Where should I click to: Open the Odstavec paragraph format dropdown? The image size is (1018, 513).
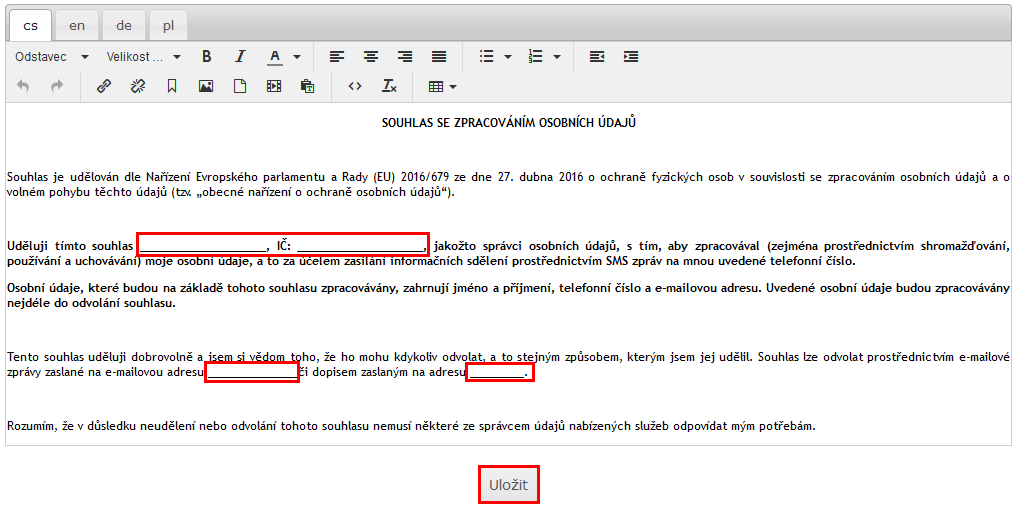(52, 57)
